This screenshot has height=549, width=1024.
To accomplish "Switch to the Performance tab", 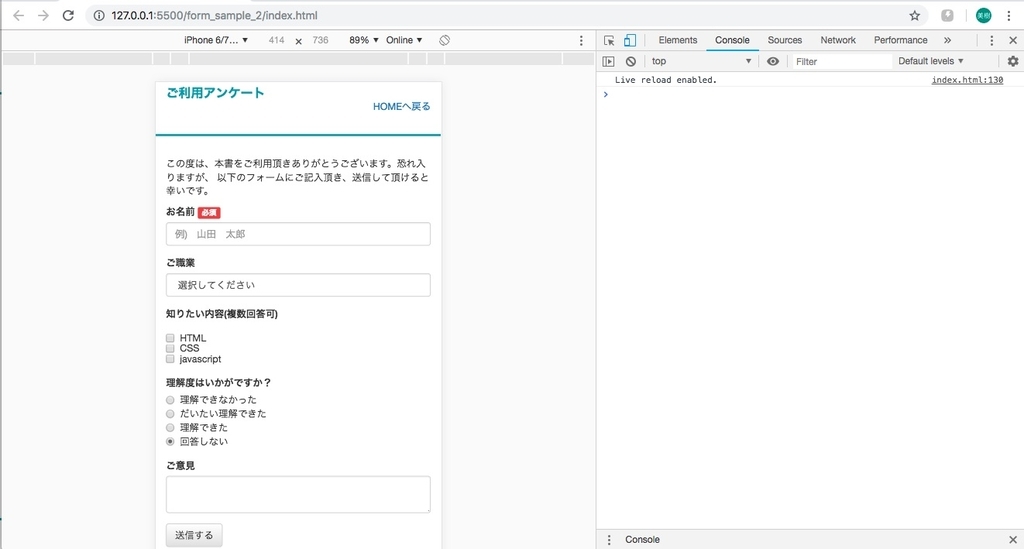I will pos(901,40).
